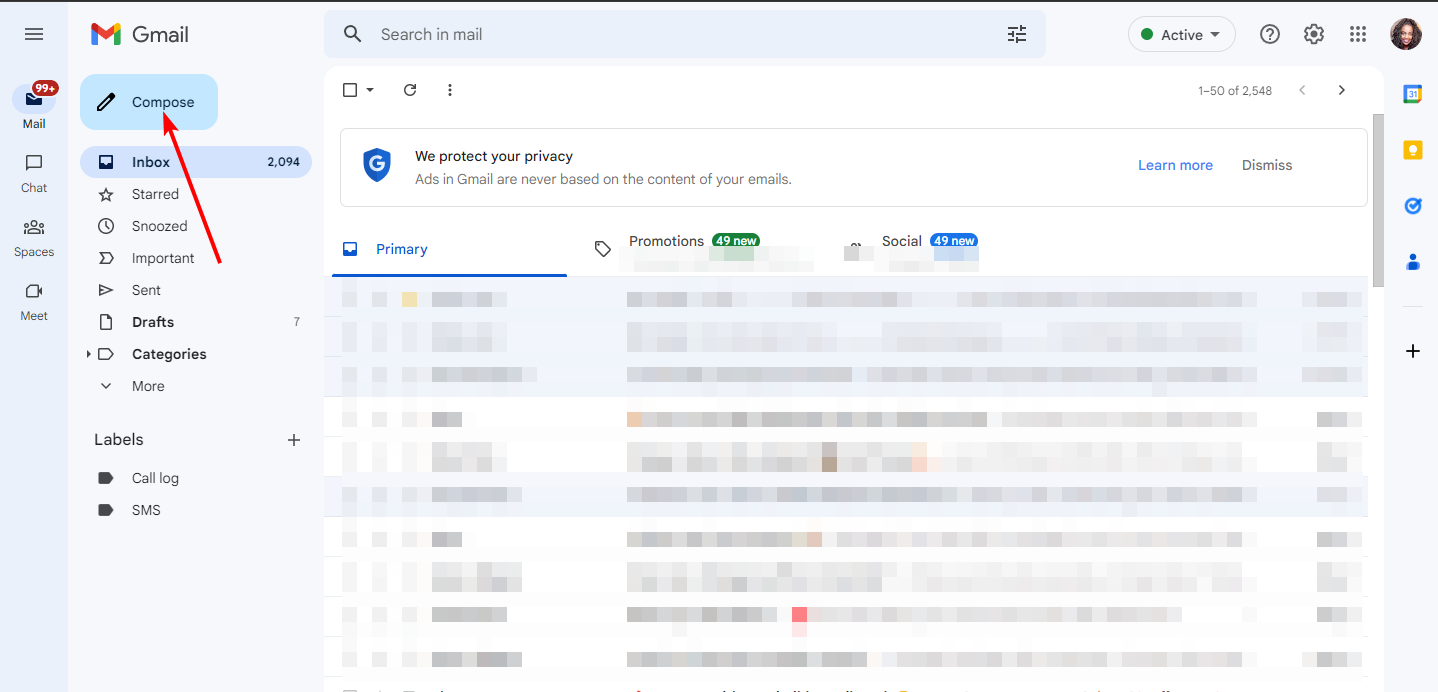Open Google Contacts in the side panel
The width and height of the screenshot is (1438, 692).
pos(1412,262)
